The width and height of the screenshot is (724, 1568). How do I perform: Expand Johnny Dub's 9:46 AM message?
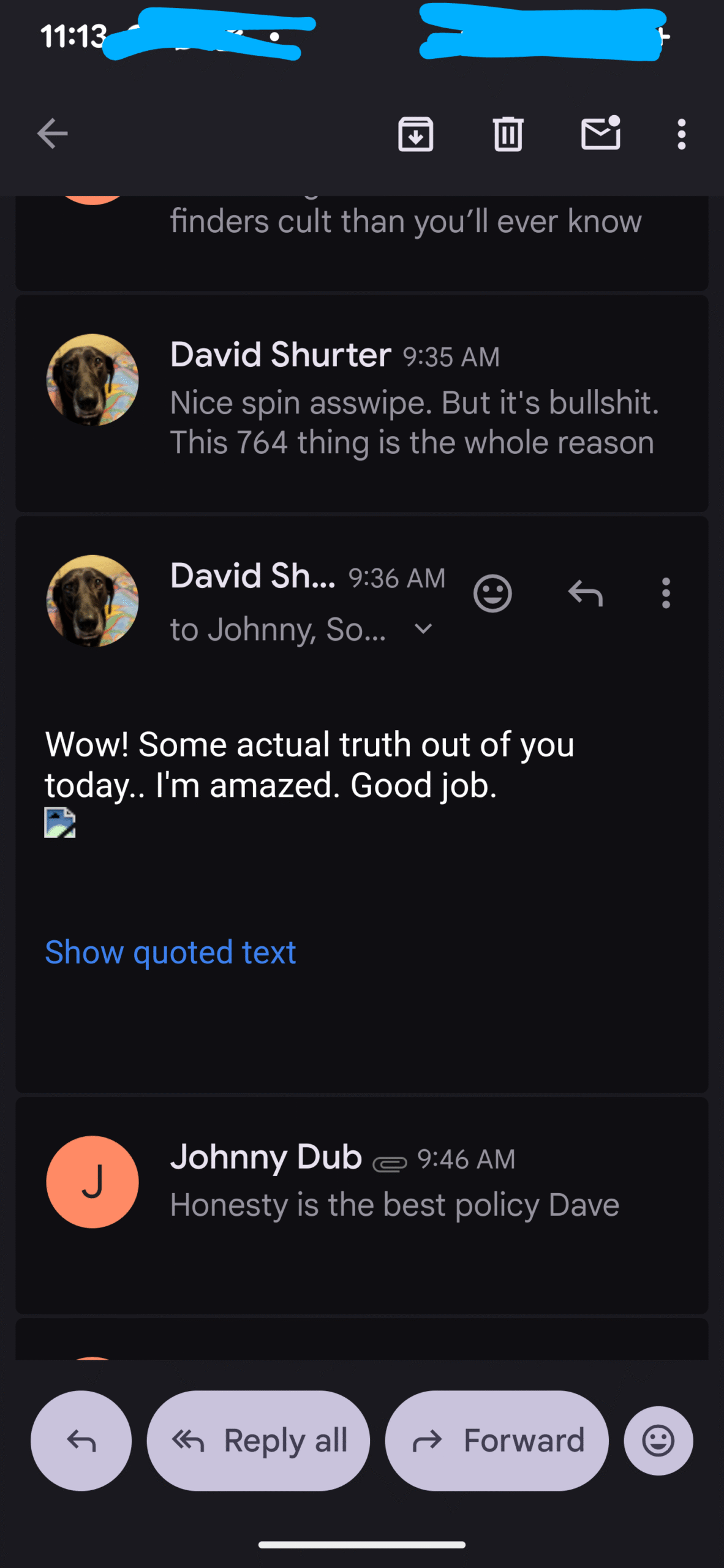[394, 1182]
